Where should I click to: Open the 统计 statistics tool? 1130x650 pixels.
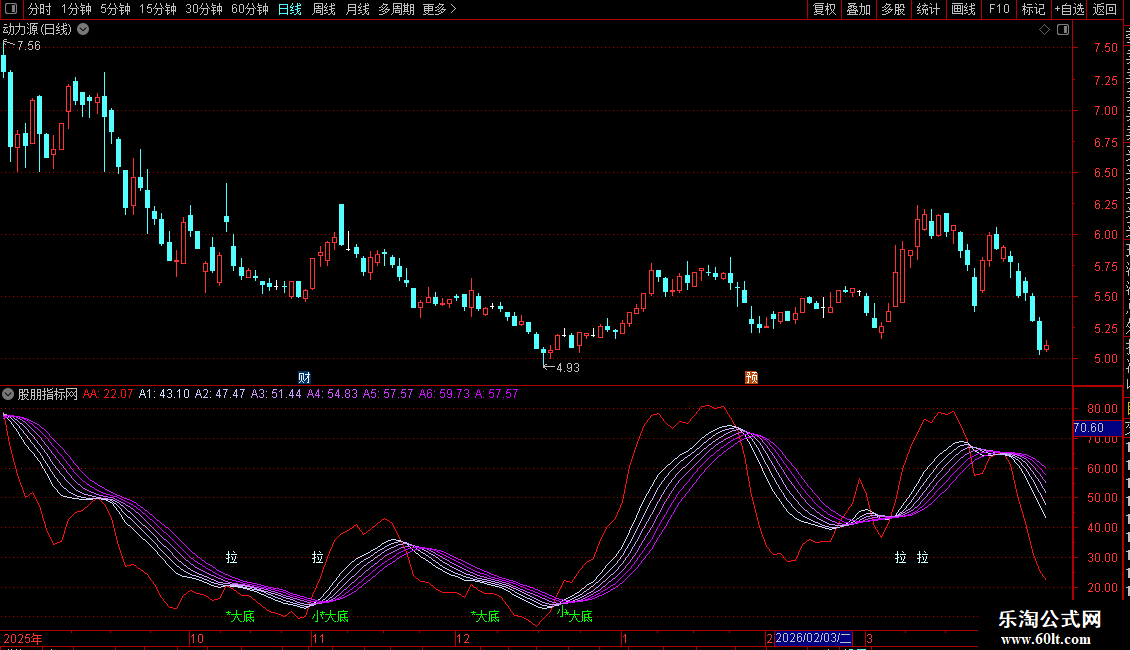(x=928, y=9)
